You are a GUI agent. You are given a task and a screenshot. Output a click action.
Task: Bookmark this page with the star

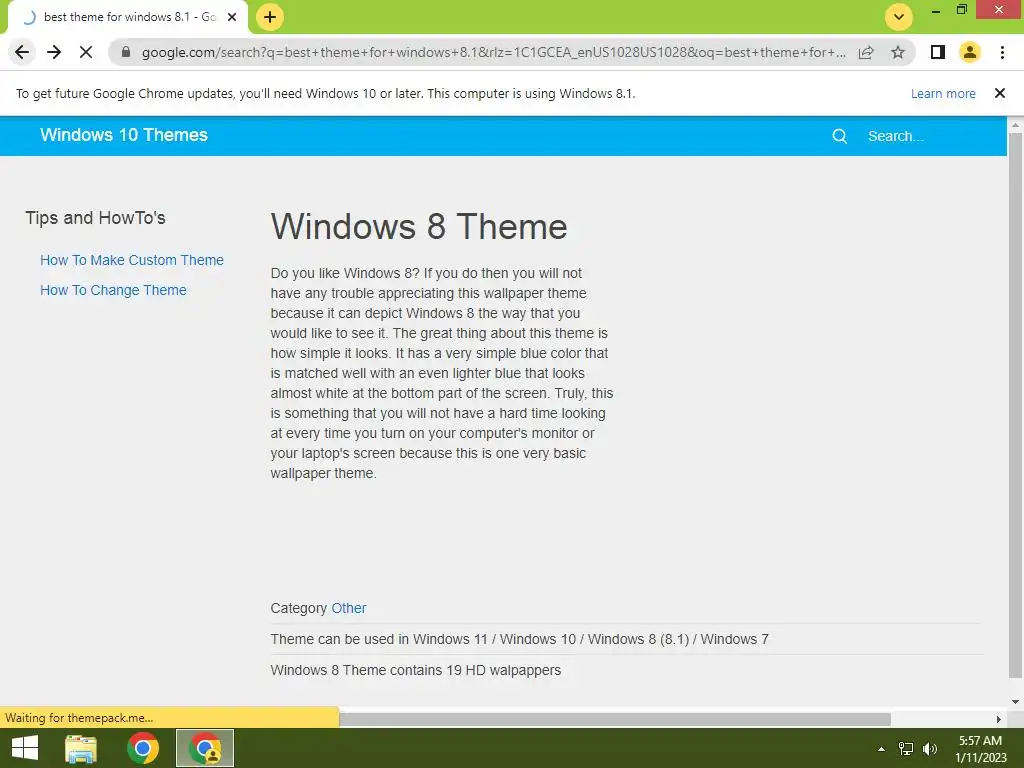[x=898, y=52]
